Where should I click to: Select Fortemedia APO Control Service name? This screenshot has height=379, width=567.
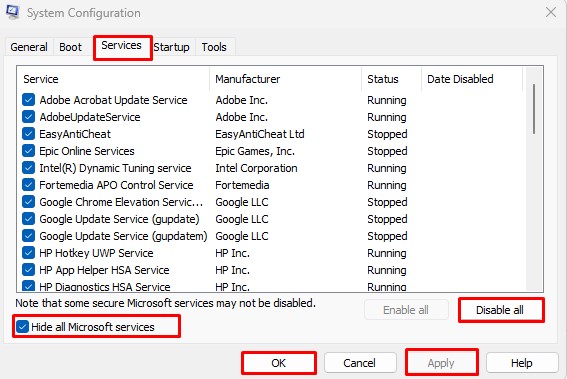tap(116, 185)
